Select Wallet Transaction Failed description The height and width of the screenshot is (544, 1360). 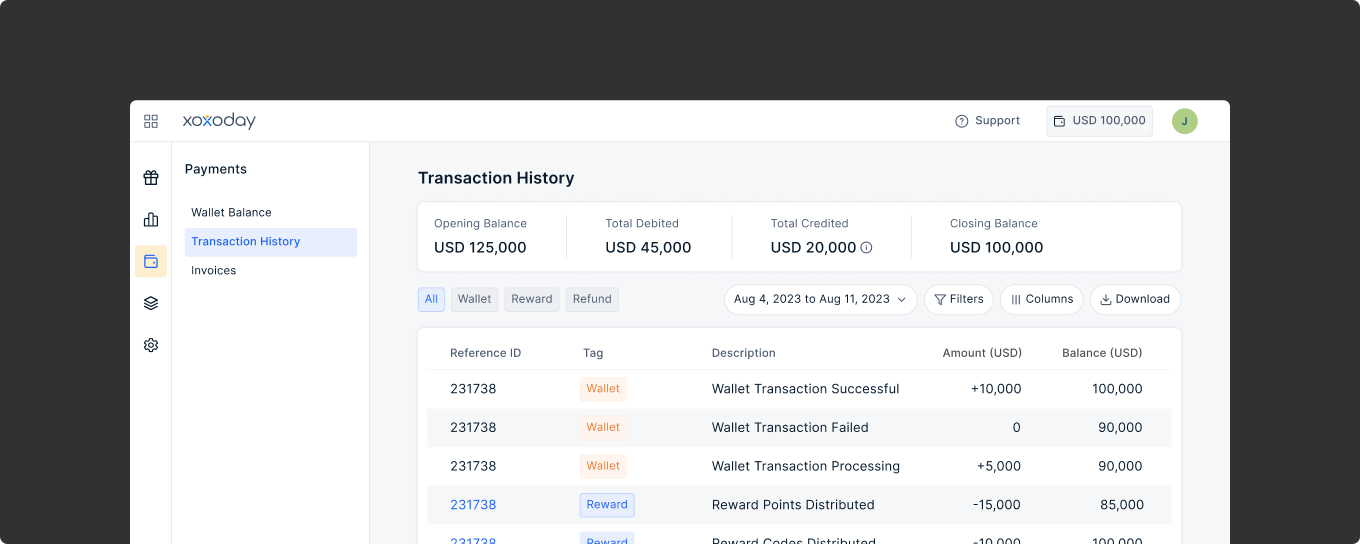790,428
